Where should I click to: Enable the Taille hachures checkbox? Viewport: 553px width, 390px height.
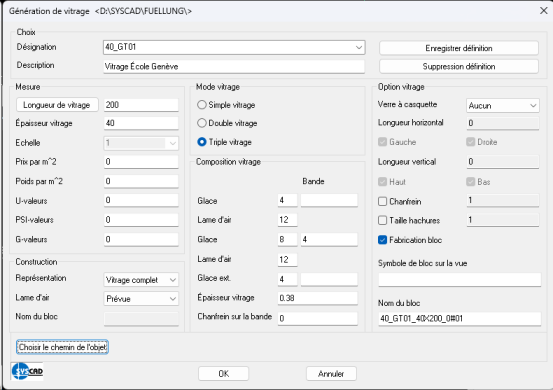[x=382, y=220]
